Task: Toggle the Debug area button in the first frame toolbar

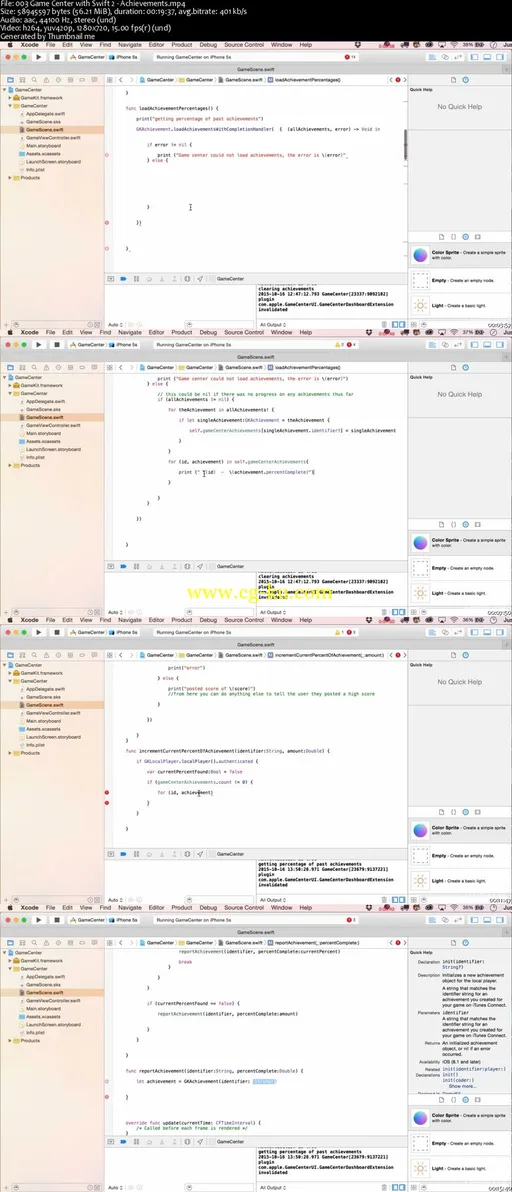Action: (x=486, y=57)
